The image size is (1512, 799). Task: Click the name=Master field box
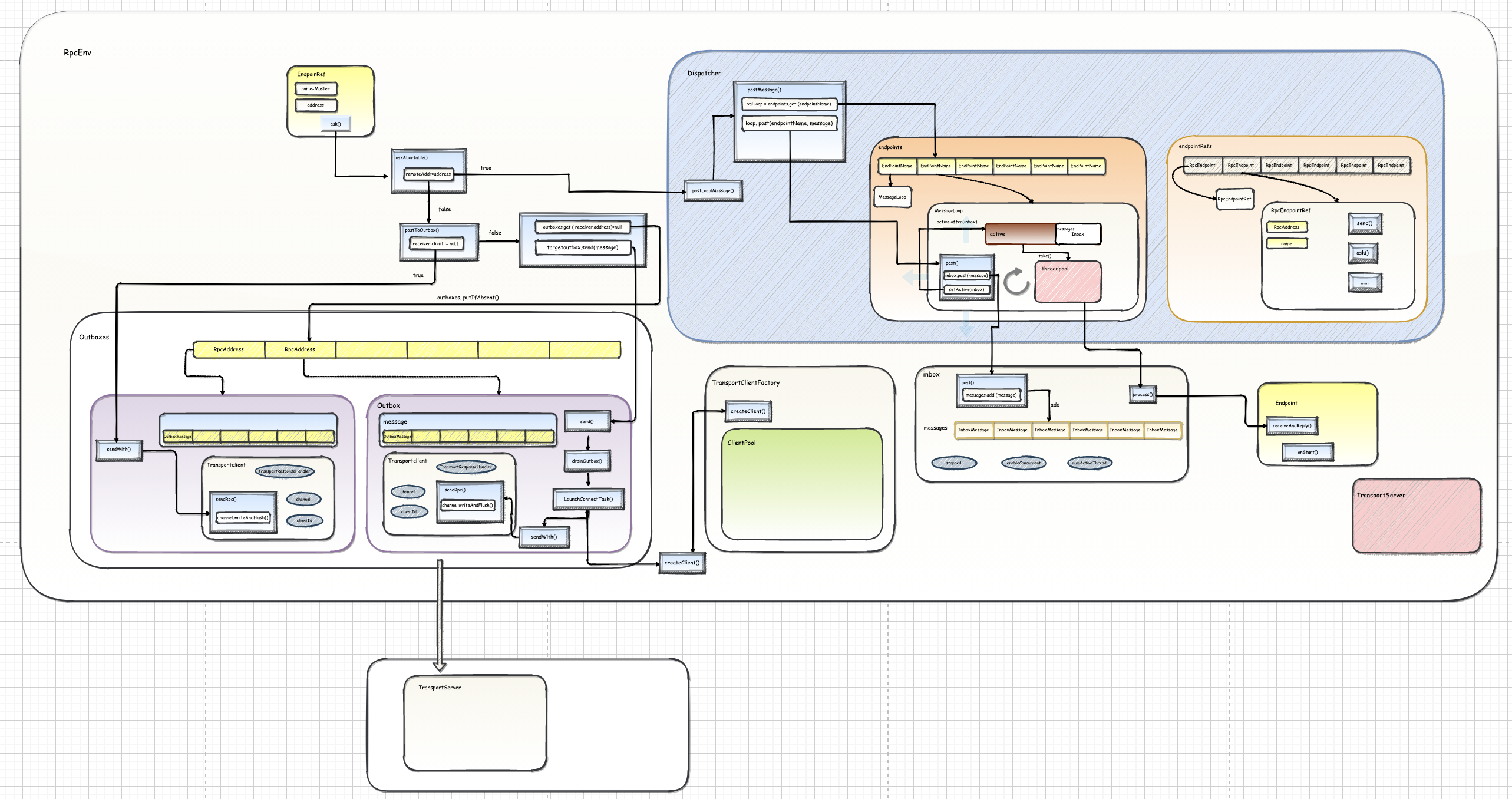[x=316, y=89]
